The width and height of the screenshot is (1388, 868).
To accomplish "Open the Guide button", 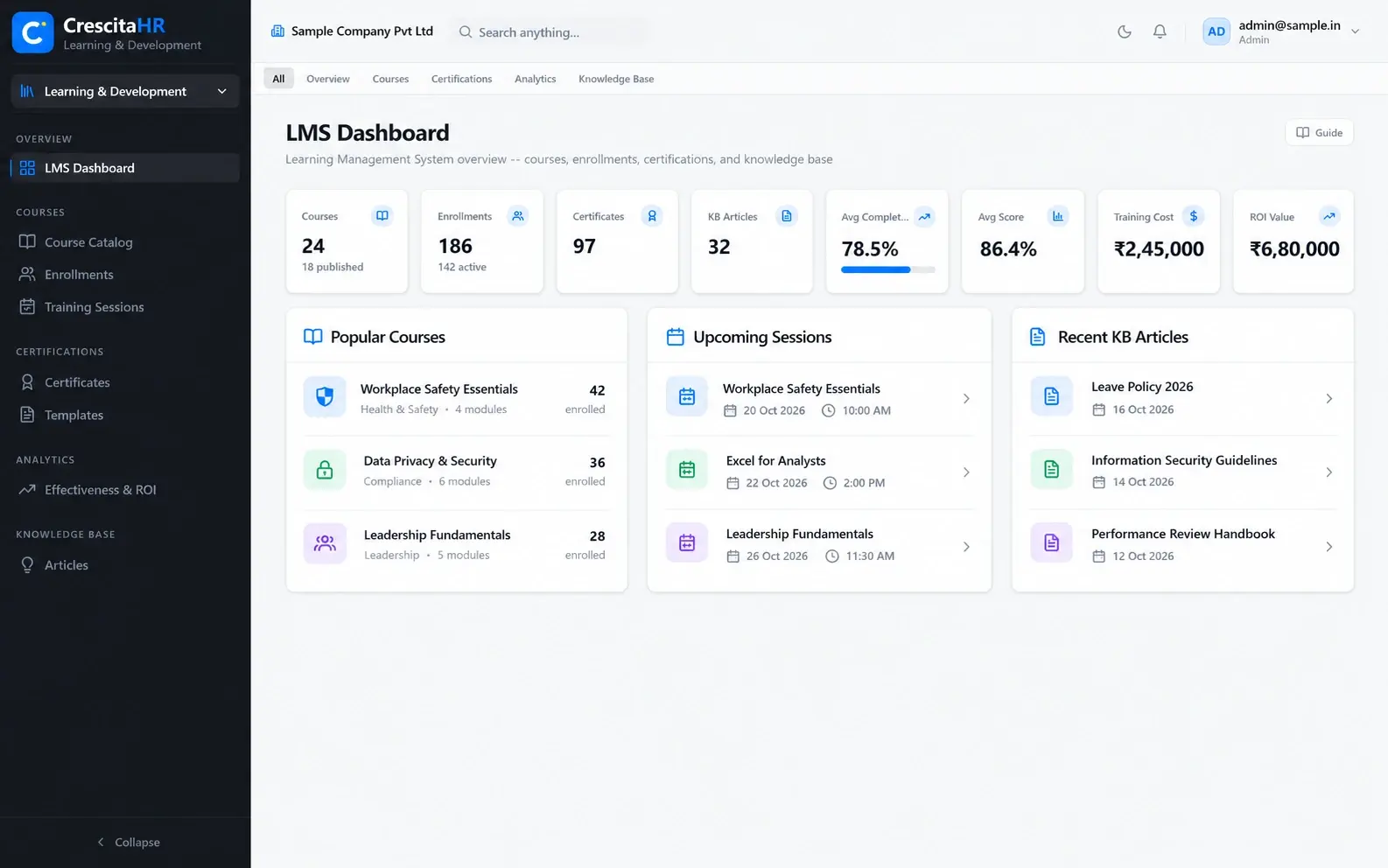I will coord(1320,133).
